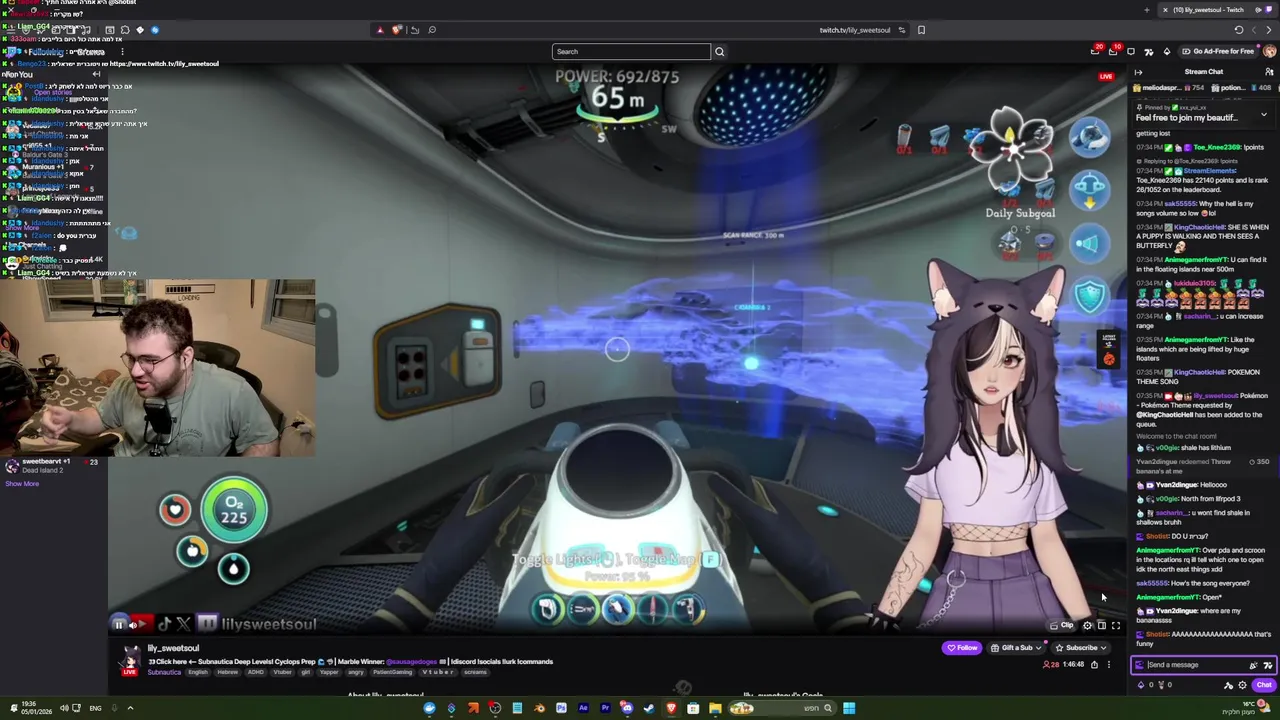Image resolution: width=1280 pixels, height=720 pixels.
Task: Click the Follow button for lily_sweetsoul
Action: coord(962,648)
